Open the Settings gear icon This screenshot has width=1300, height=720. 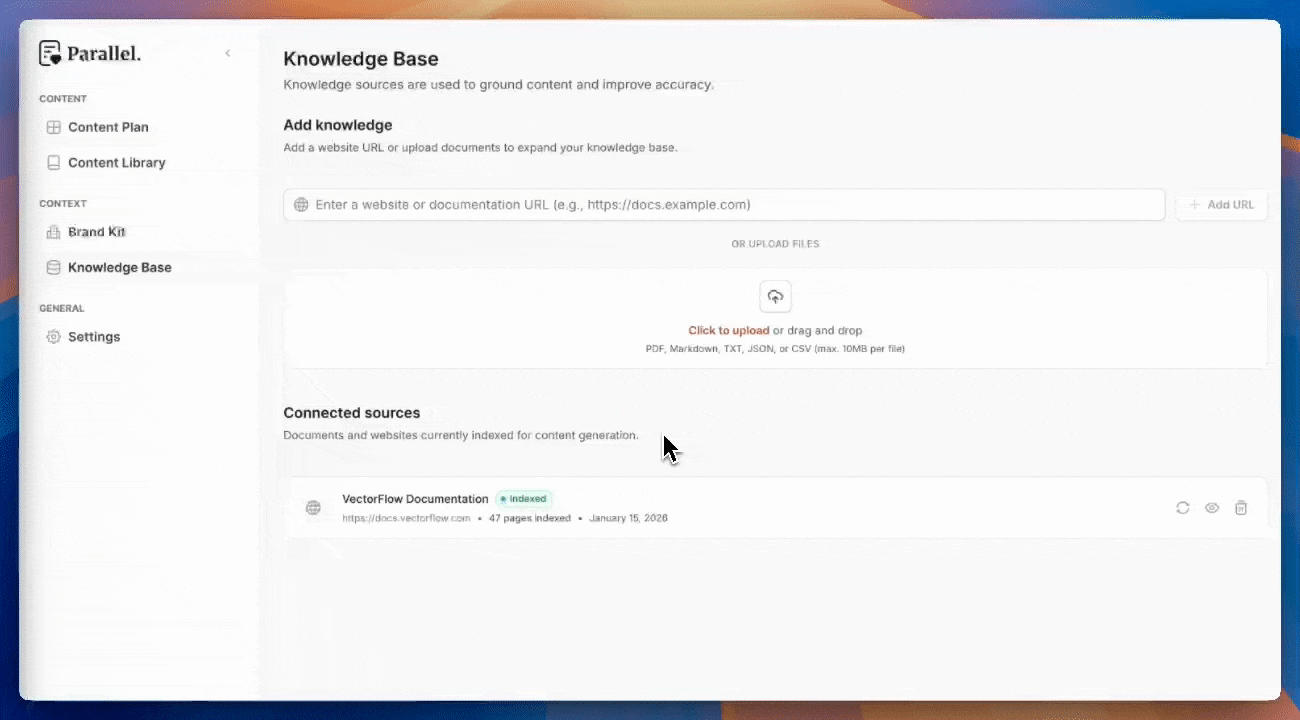[x=52, y=337]
